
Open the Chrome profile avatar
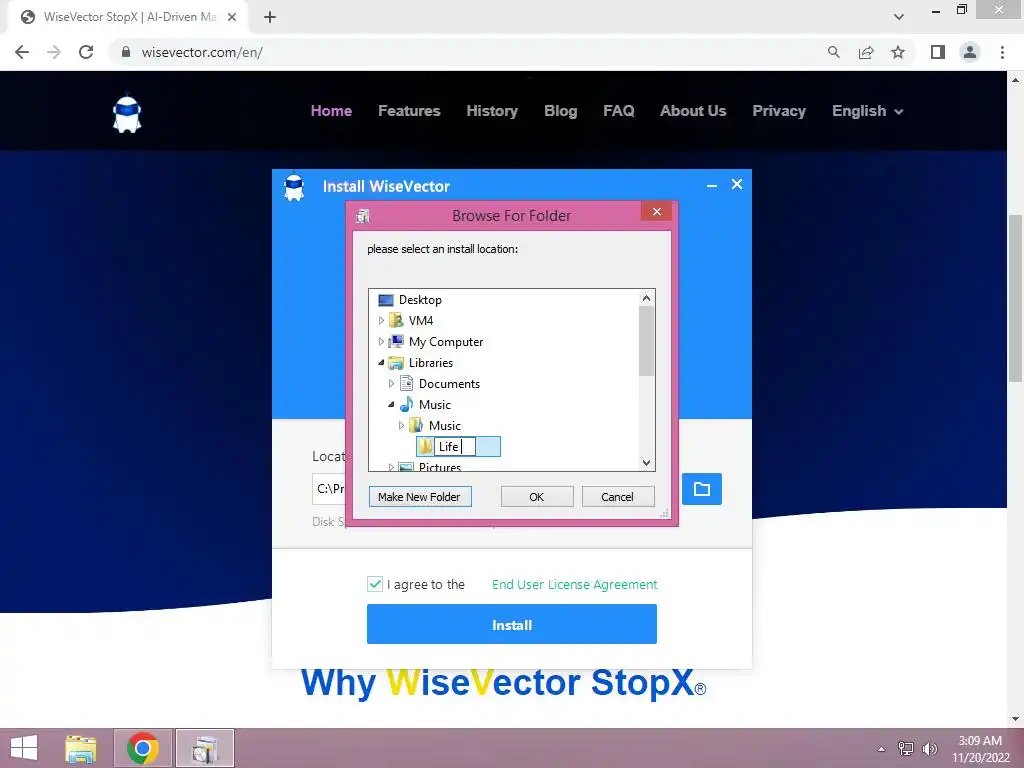(x=970, y=52)
